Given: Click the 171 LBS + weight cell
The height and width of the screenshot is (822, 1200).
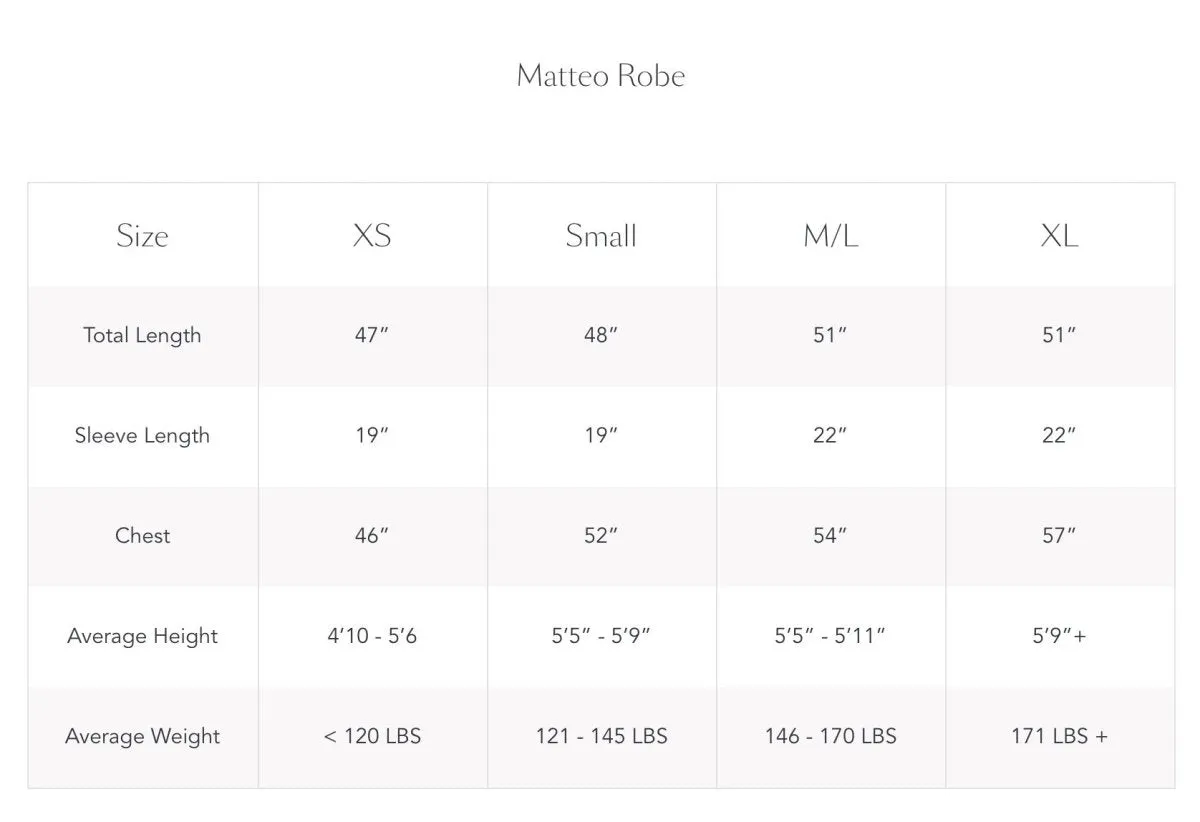Looking at the screenshot, I should click(x=1059, y=737).
